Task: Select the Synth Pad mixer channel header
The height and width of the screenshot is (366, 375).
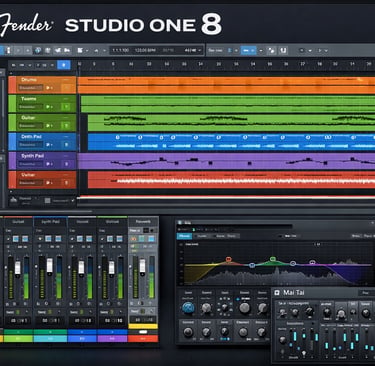Action: [x=50, y=222]
